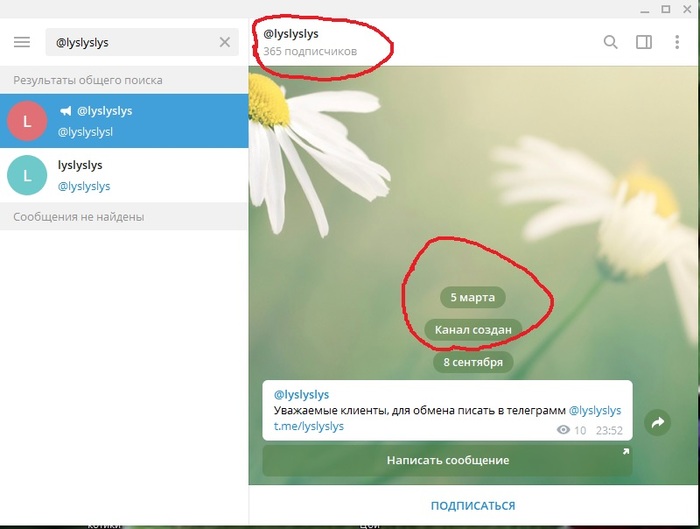Maximize the Telegram window
This screenshot has width=700, height=529.
666,9
